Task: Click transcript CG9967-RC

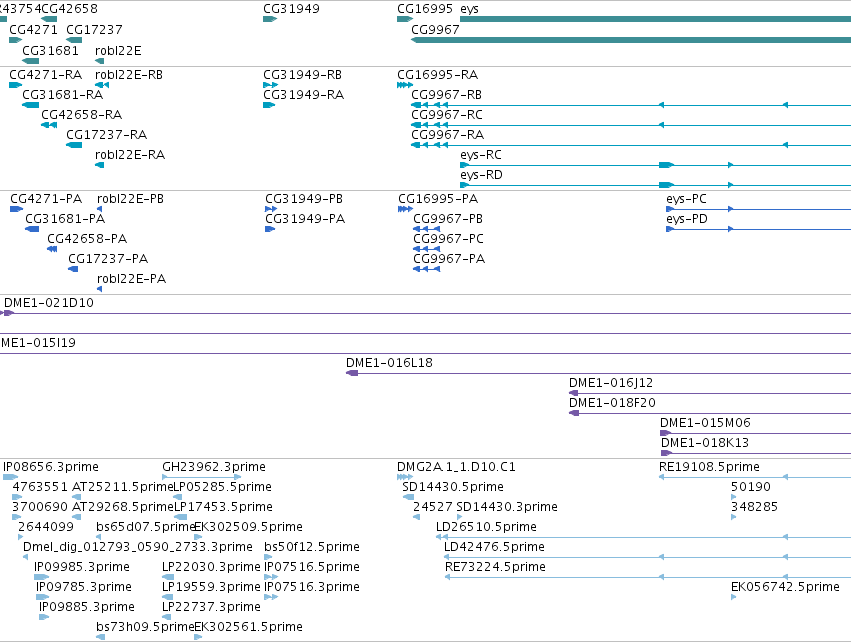Action: pos(447,115)
